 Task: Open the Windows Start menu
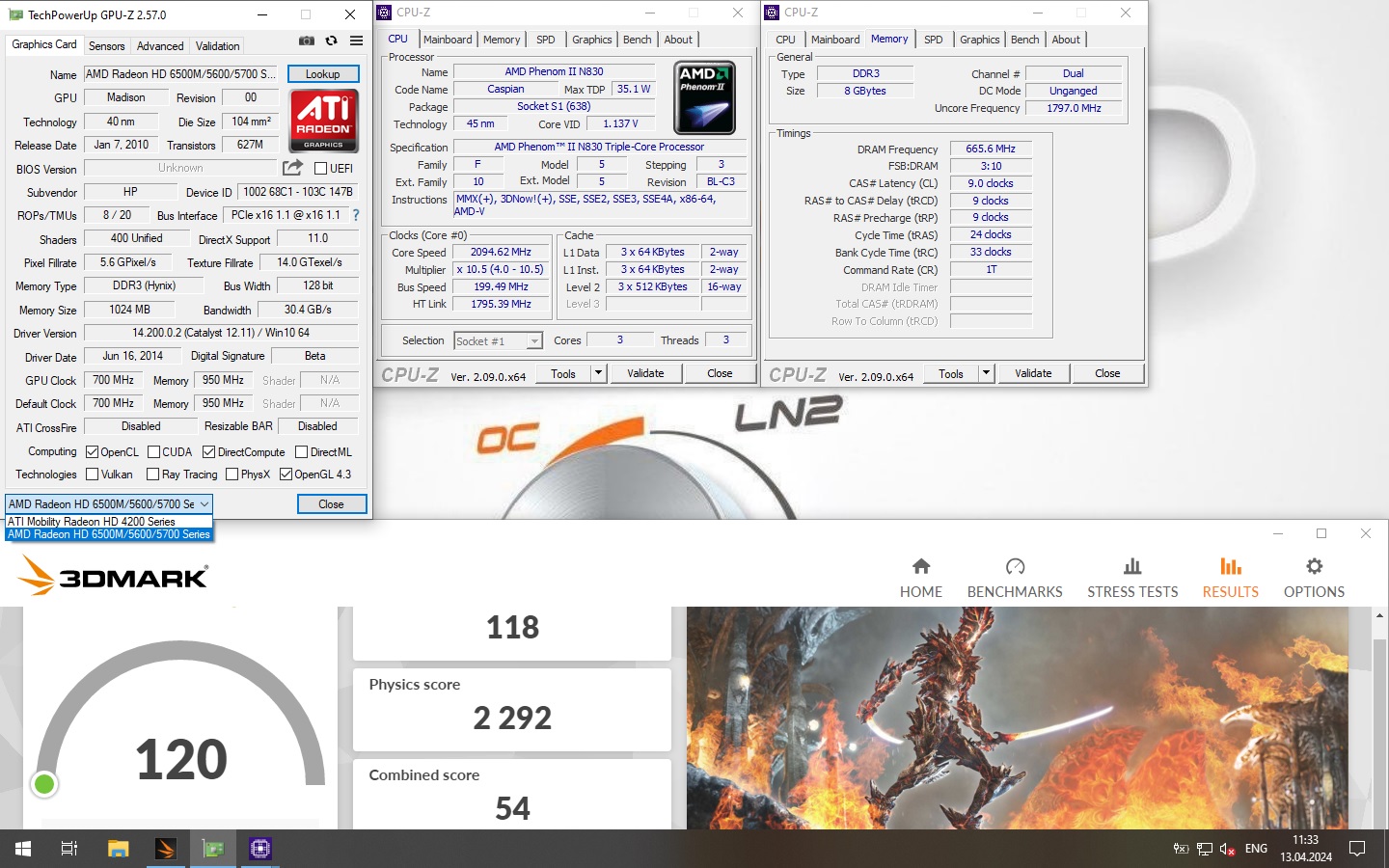click(x=23, y=849)
